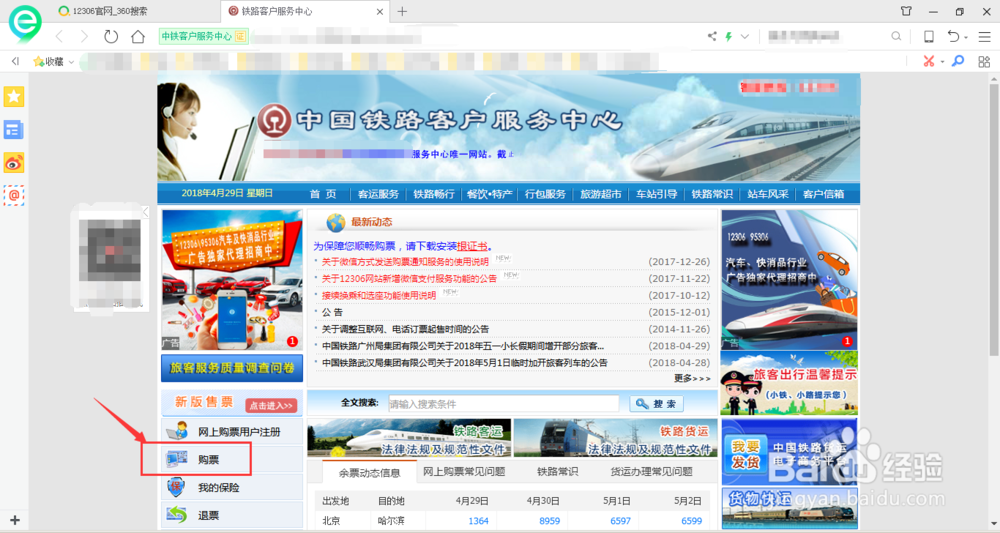Click 退票 in left menu
The height and width of the screenshot is (533, 1000).
[208, 515]
